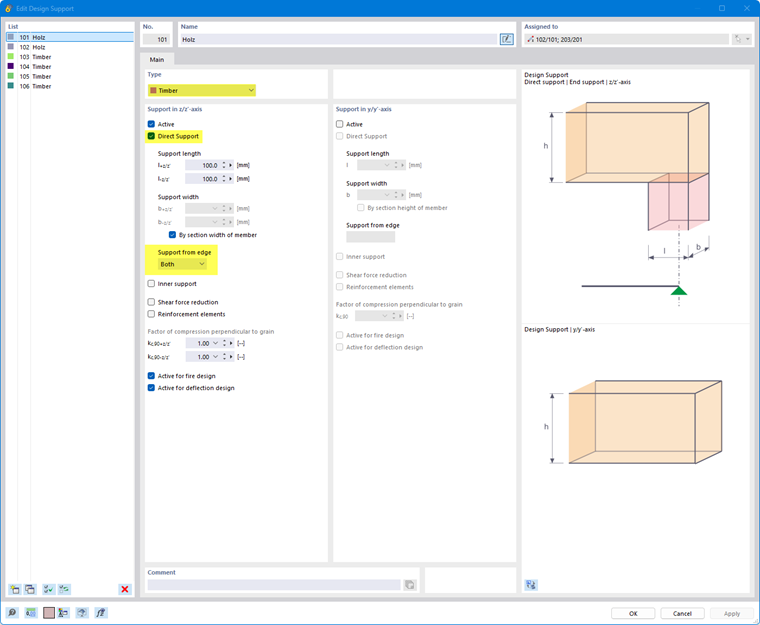Edit name using the name edit icon
760x625 pixels.
(507, 39)
